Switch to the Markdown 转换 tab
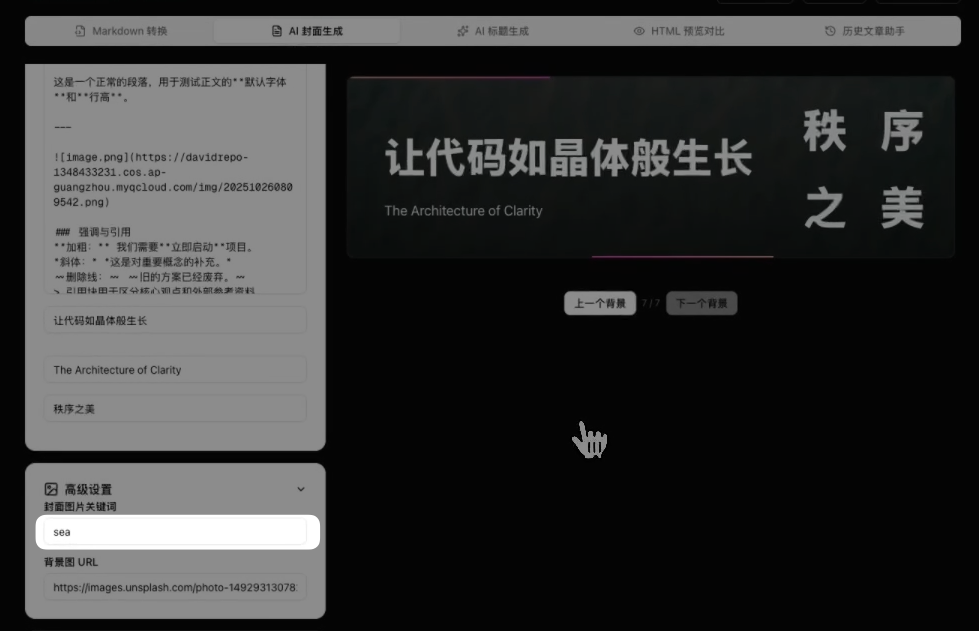979x631 pixels. coord(121,31)
